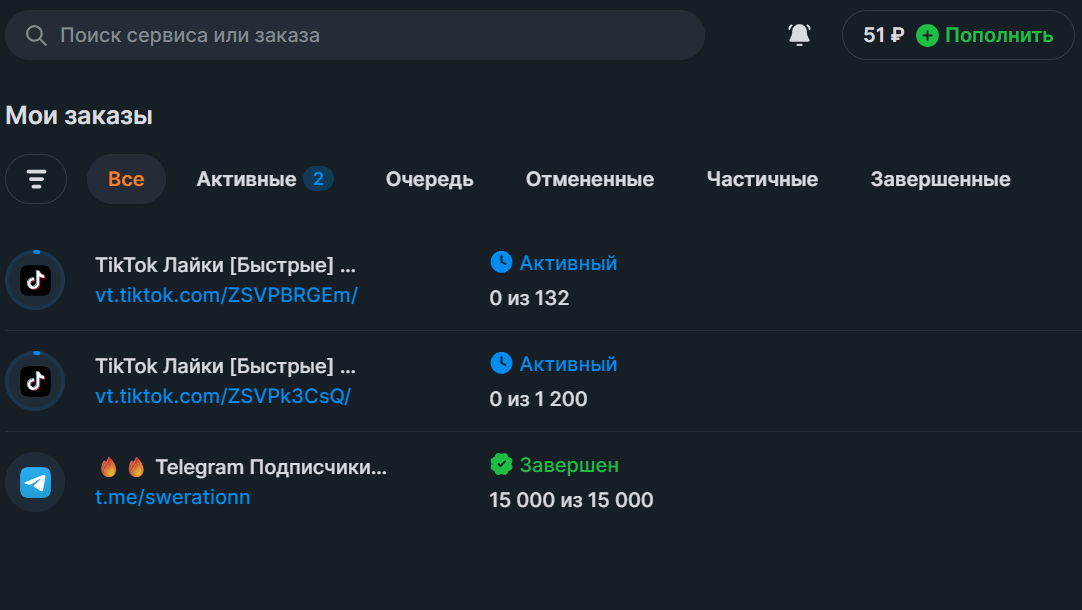Viewport: 1082px width, 610px height.
Task: Open the vt.tiktok.com/ZSVPk3CsQ/ link
Action: click(x=223, y=396)
